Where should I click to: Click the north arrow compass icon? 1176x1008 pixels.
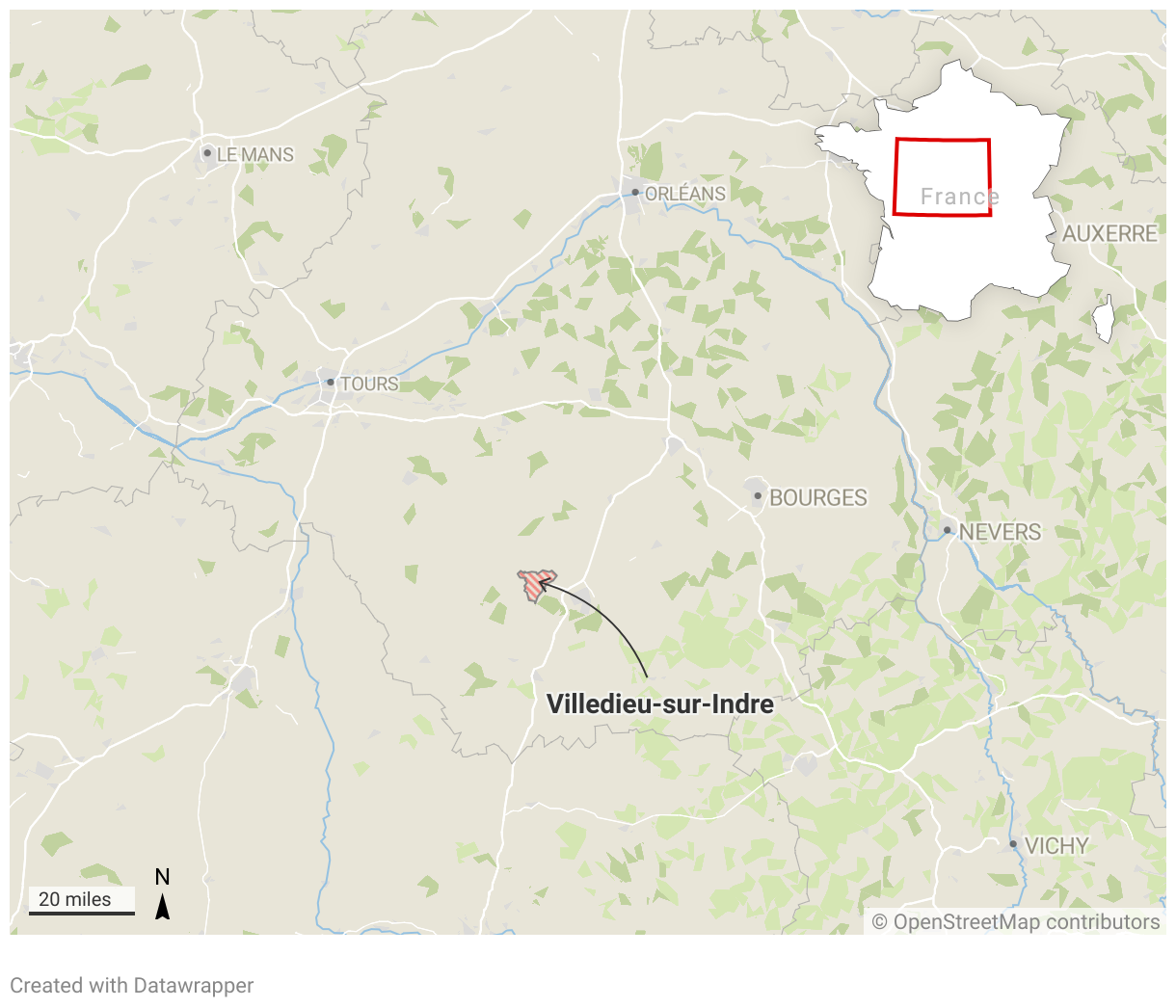tap(163, 892)
